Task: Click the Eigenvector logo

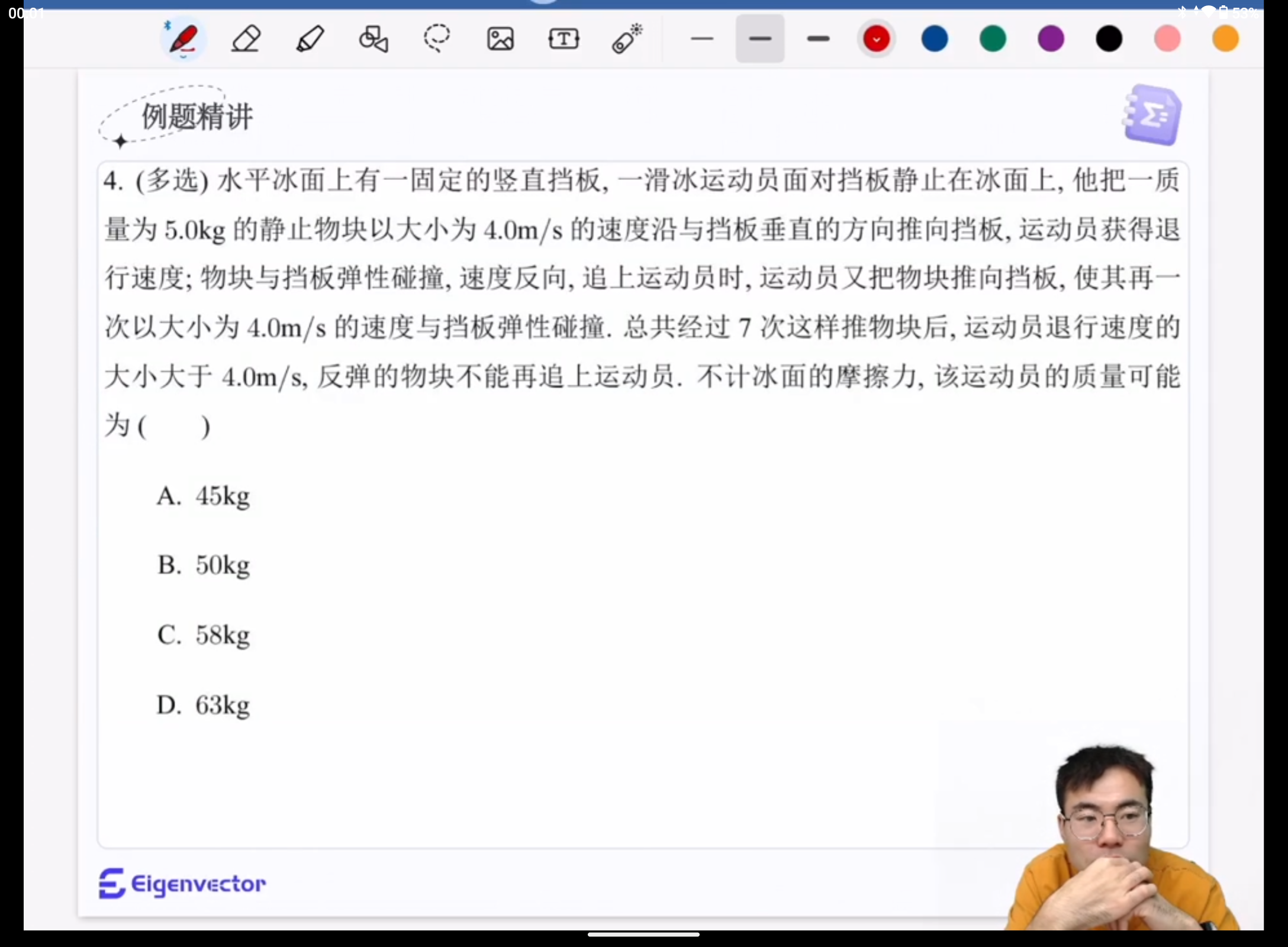Action: point(182,884)
